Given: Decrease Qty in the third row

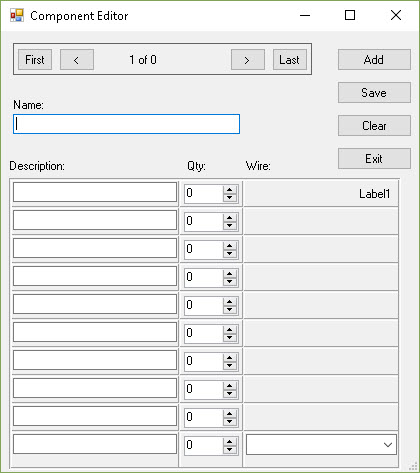Looking at the screenshot, I should tap(229, 253).
